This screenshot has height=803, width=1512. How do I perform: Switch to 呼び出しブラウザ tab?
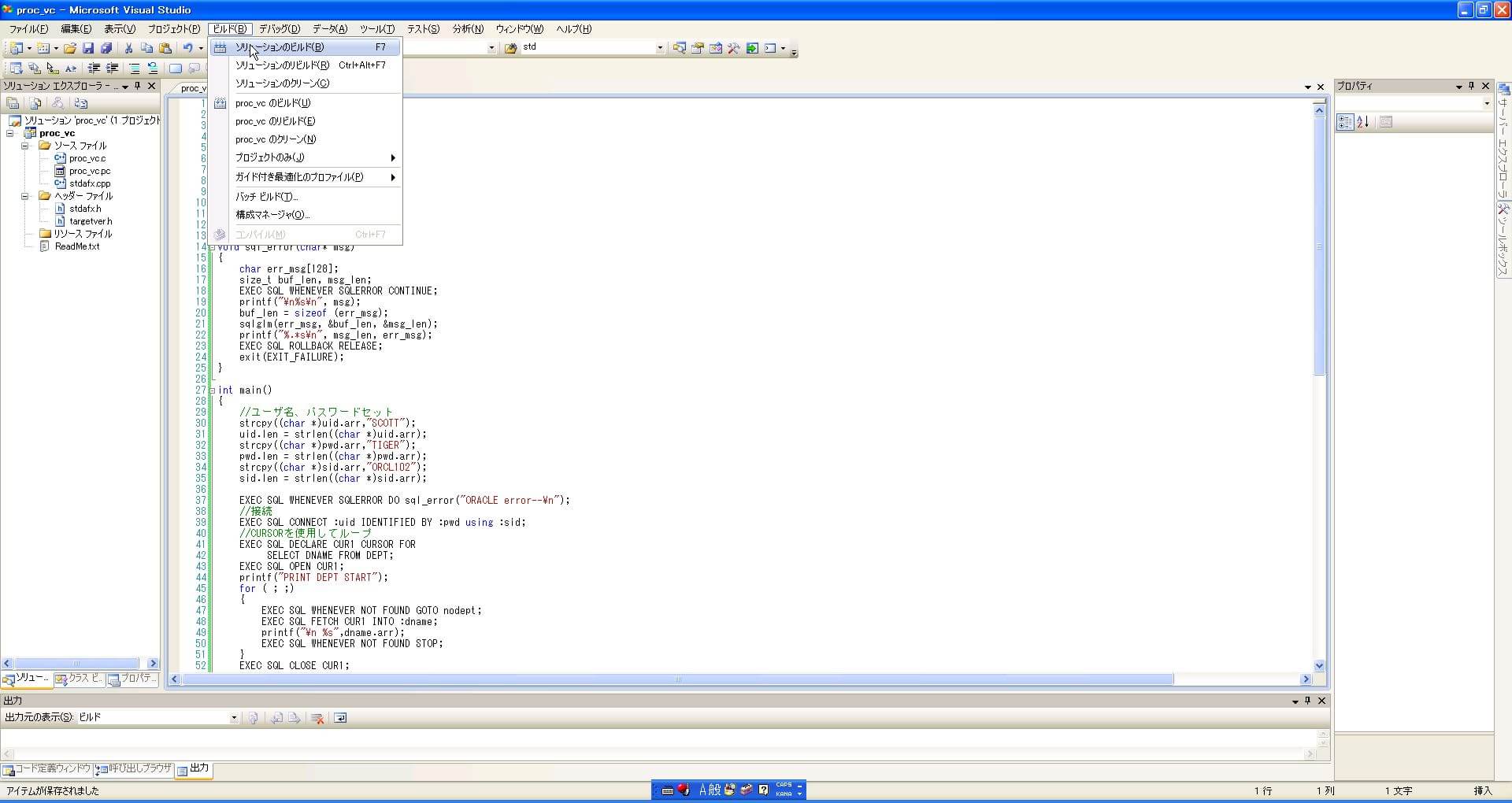click(x=133, y=769)
